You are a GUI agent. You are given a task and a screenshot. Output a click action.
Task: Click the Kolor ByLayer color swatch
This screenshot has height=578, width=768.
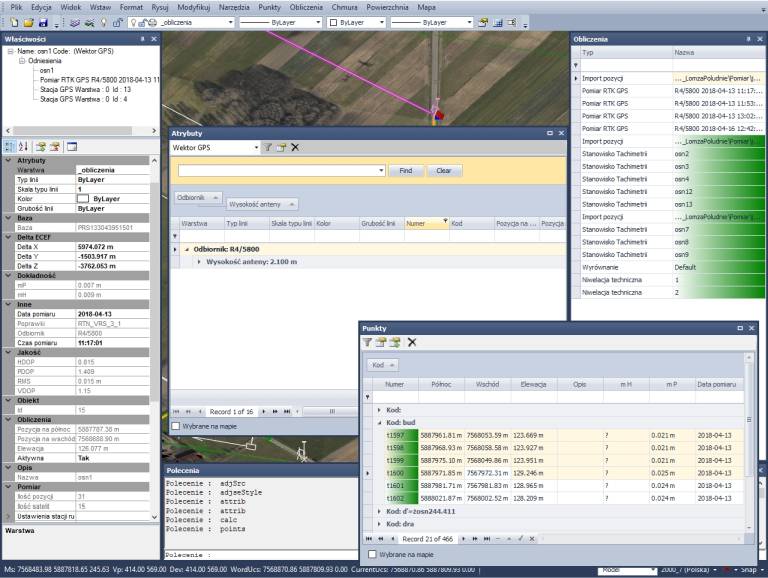coord(84,199)
